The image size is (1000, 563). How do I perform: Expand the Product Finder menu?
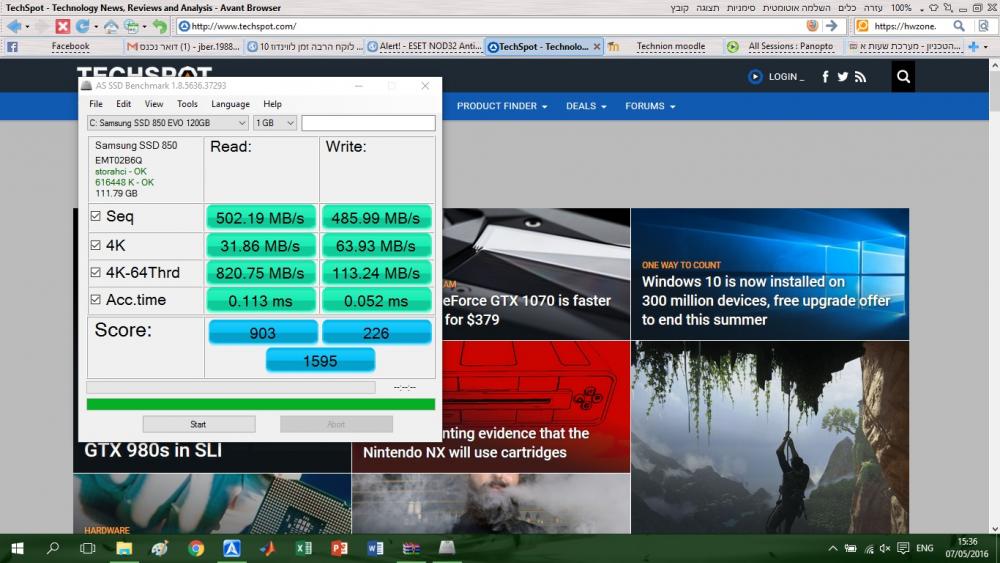click(x=502, y=106)
